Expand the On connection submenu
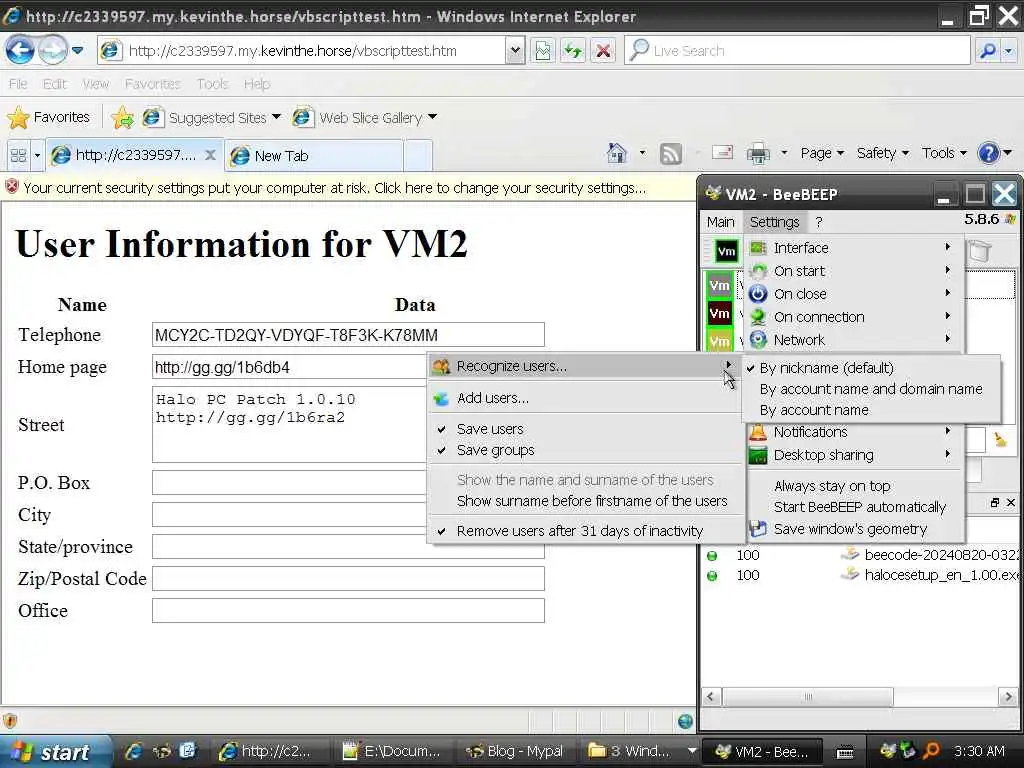 tap(852, 317)
